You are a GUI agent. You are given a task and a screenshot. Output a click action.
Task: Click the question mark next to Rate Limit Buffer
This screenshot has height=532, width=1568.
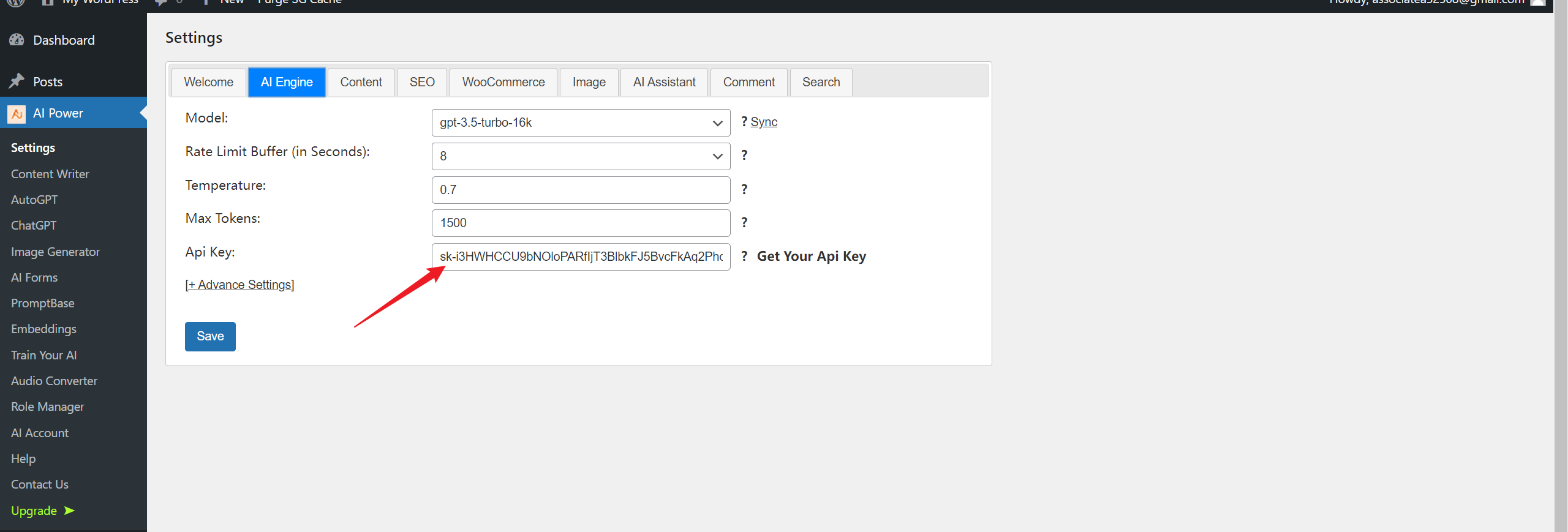(744, 155)
